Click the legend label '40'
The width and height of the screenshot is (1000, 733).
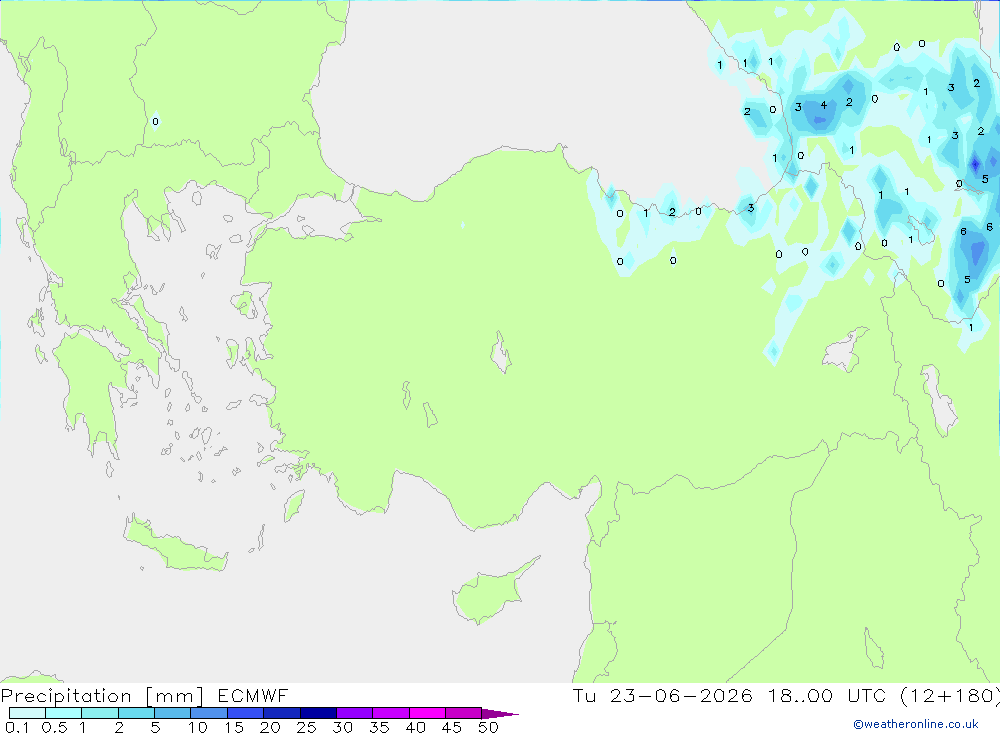coord(415,727)
